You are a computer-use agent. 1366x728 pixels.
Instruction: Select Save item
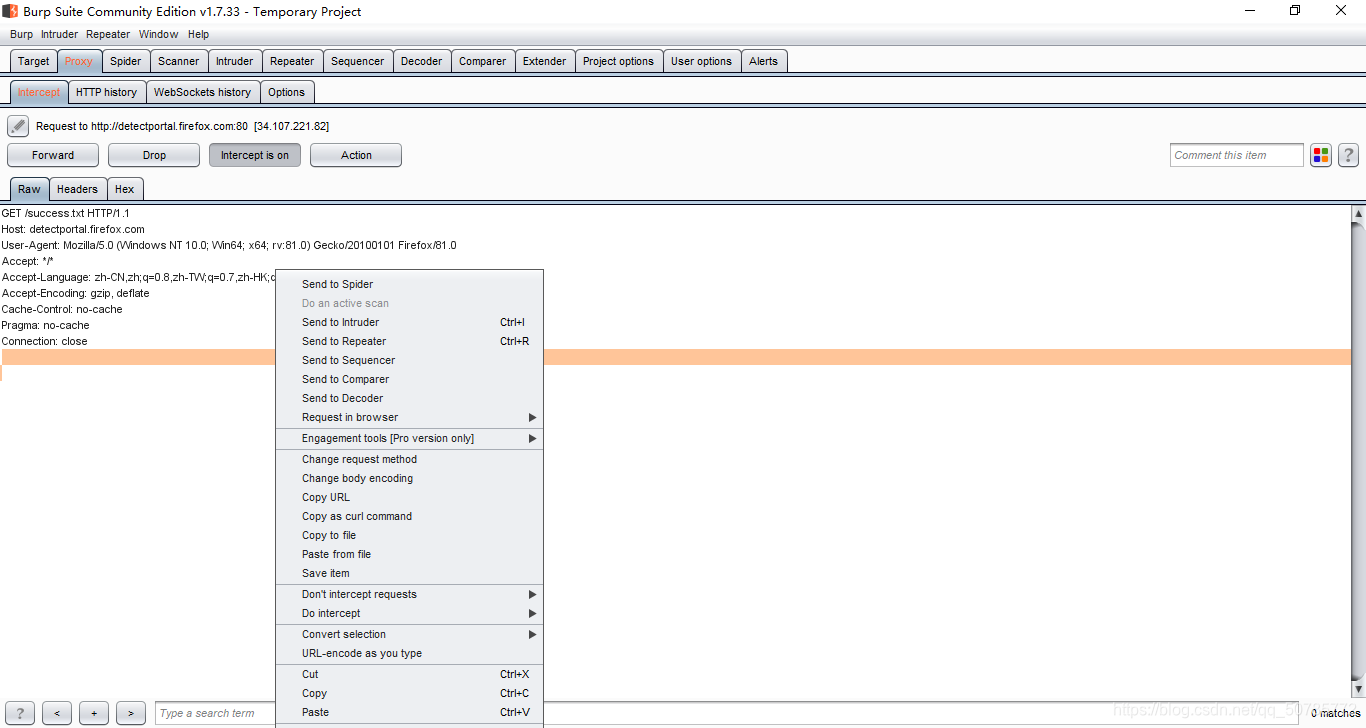409,573
